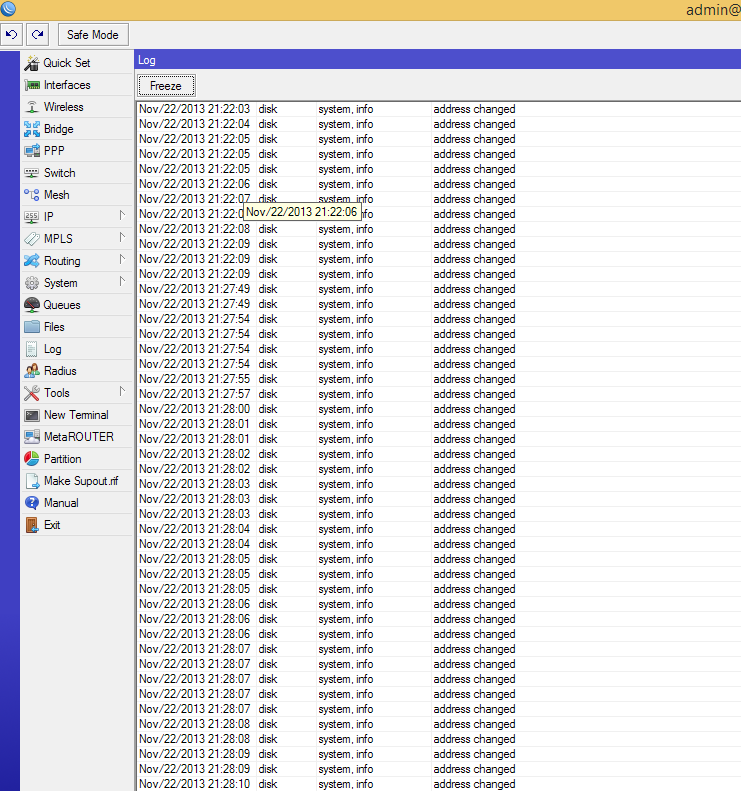Expand the Tools submenu arrow
The height and width of the screenshot is (791, 741).
coord(122,391)
